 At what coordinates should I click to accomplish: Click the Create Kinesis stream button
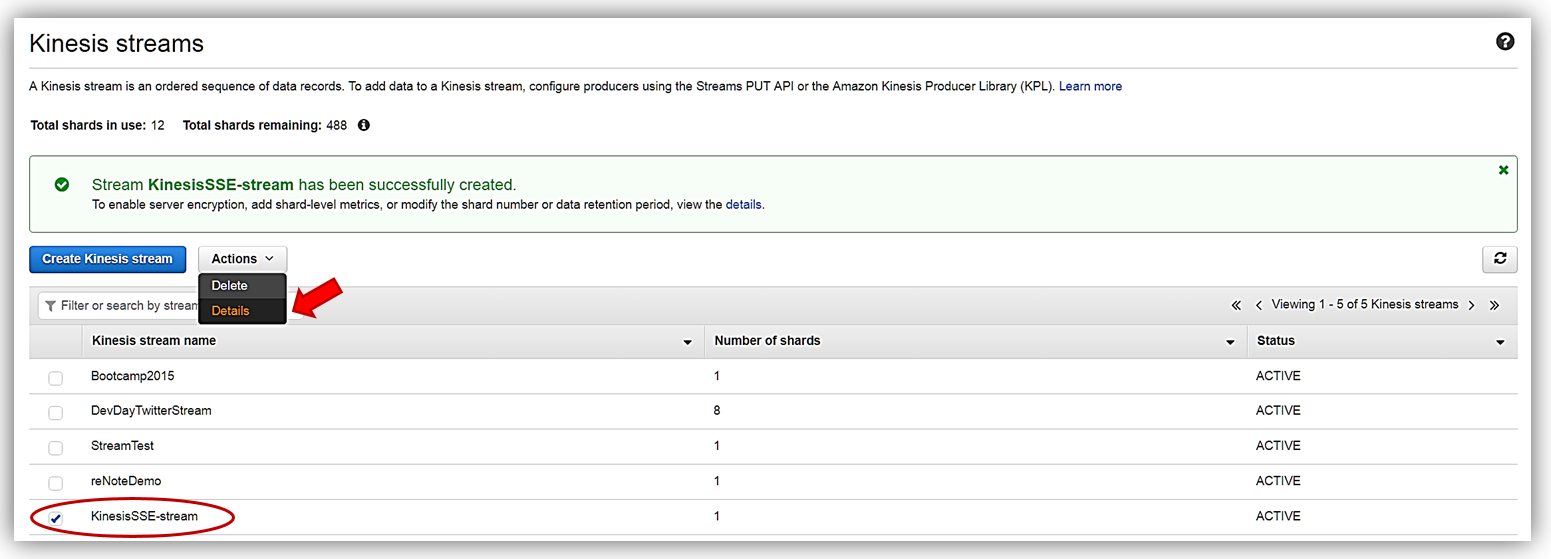click(x=107, y=259)
